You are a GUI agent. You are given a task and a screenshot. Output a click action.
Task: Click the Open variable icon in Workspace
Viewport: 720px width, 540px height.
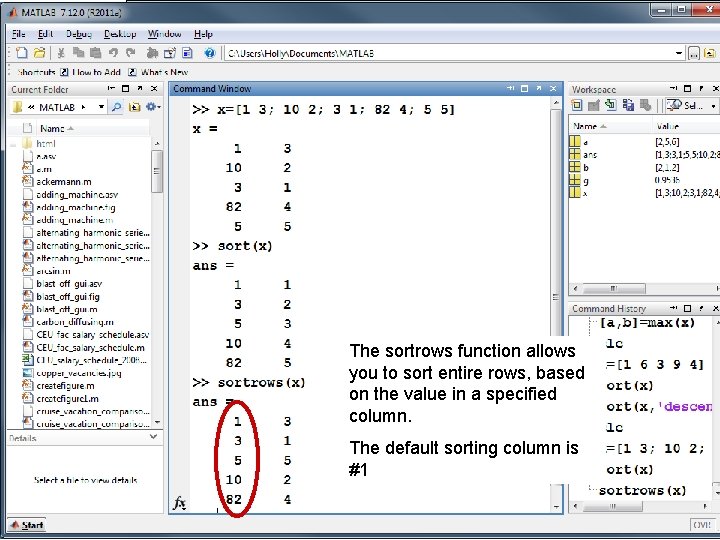click(594, 106)
